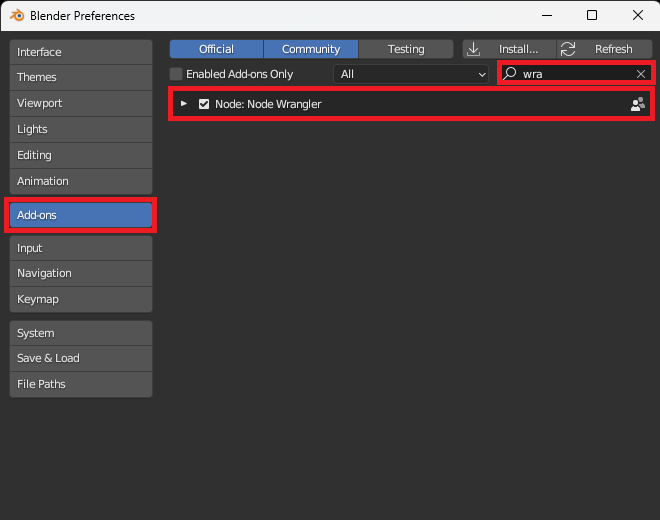This screenshot has width=660, height=520.
Task: Disable the Node Wrangler add-on checkbox
Action: (x=204, y=104)
